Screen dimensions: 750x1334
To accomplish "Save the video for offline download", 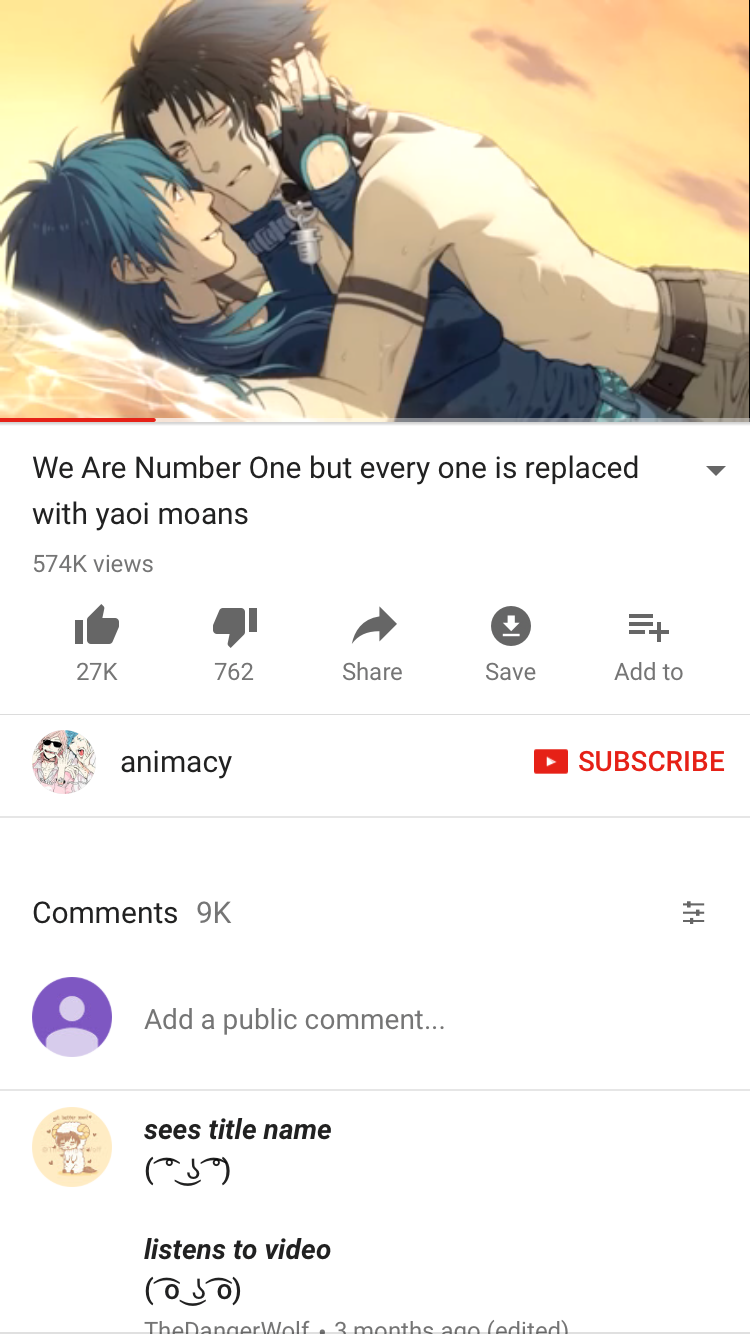I will [511, 627].
